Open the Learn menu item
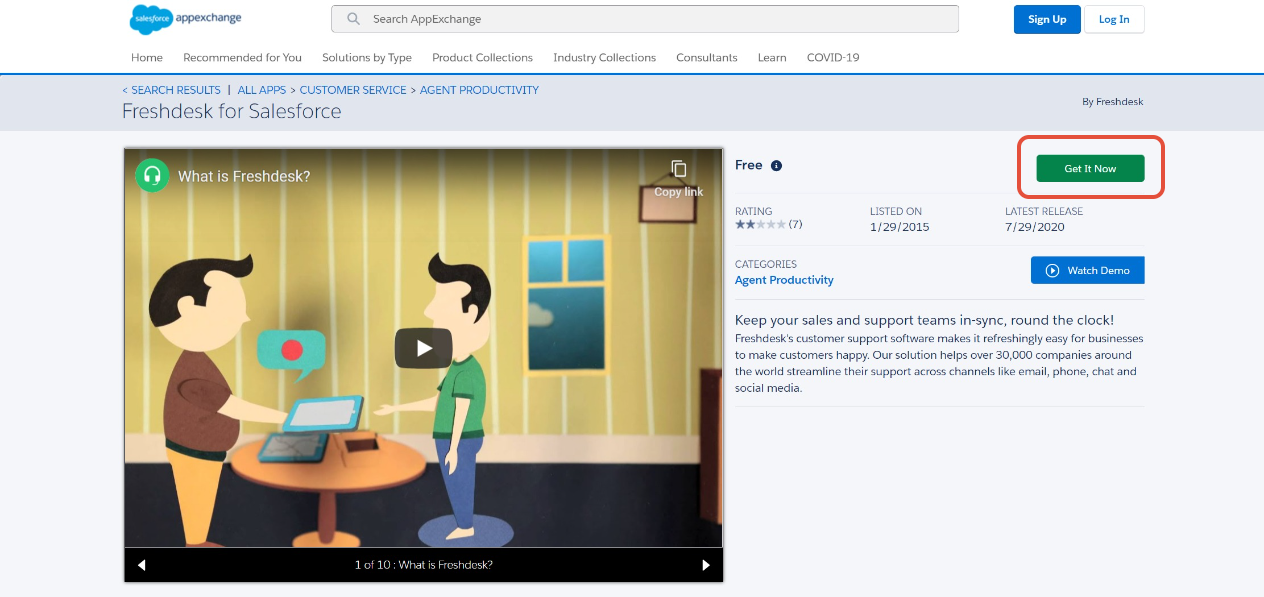The height and width of the screenshot is (597, 1264). pyautogui.click(x=772, y=58)
